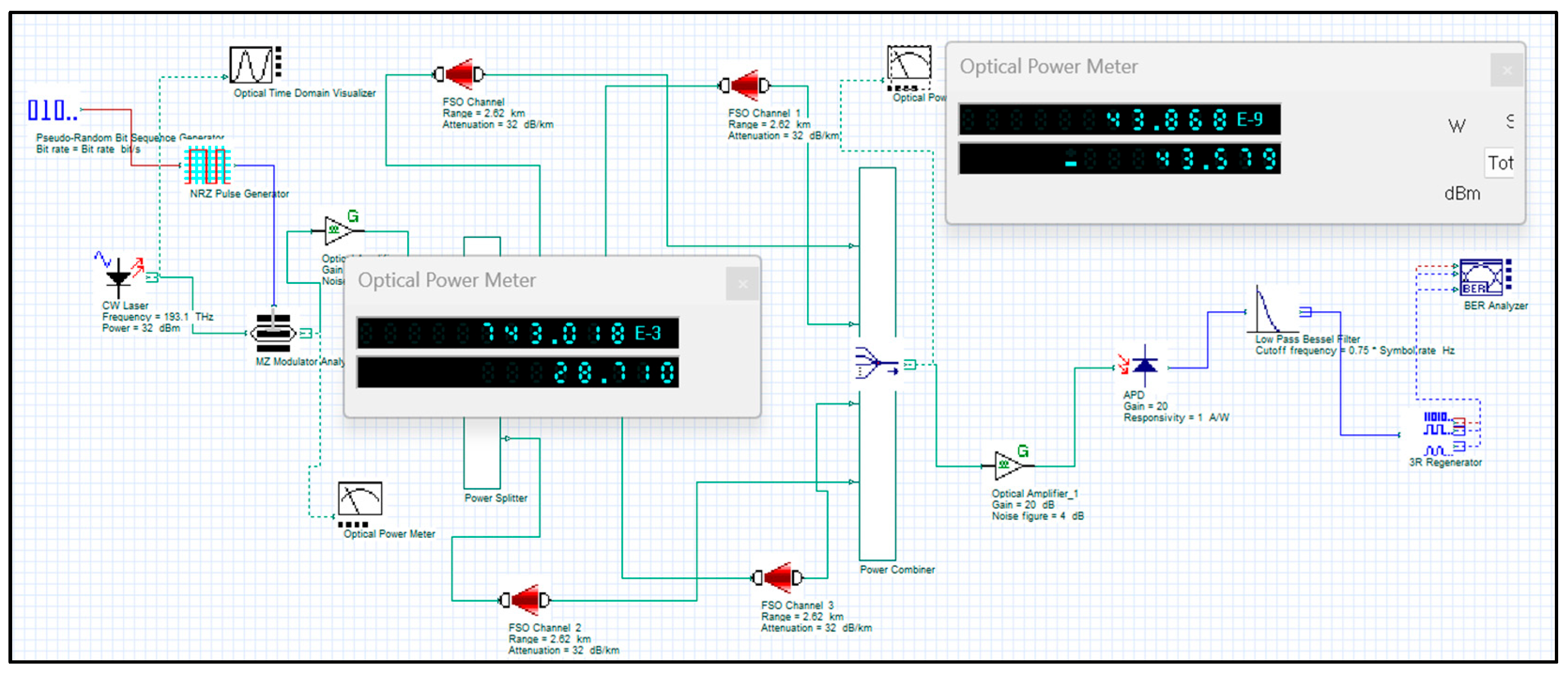1568x673 pixels.
Task: Select the Pseudo-Random Bit Sequence Generator icon
Action: click(x=53, y=110)
